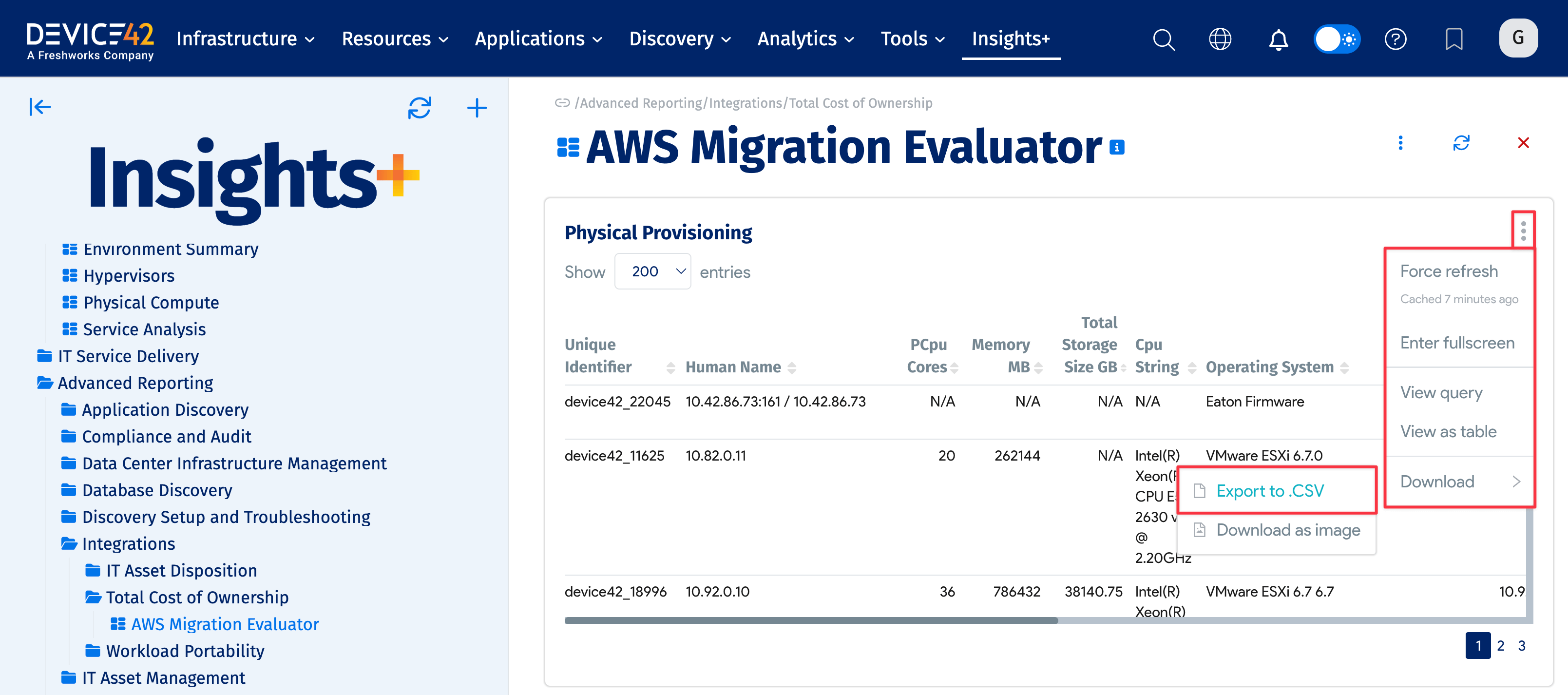Toggle the light/dark theme switch

click(x=1337, y=39)
